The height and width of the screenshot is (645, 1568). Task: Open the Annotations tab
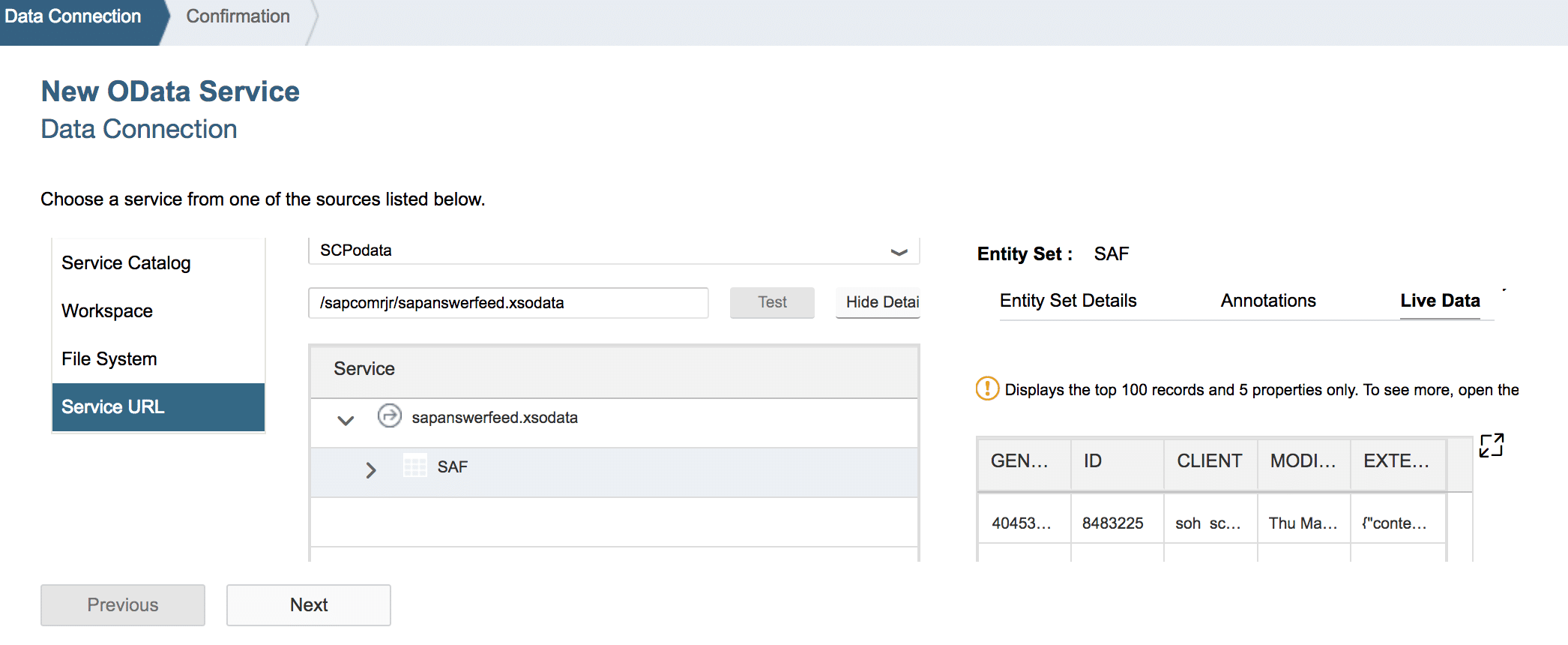click(x=1267, y=301)
